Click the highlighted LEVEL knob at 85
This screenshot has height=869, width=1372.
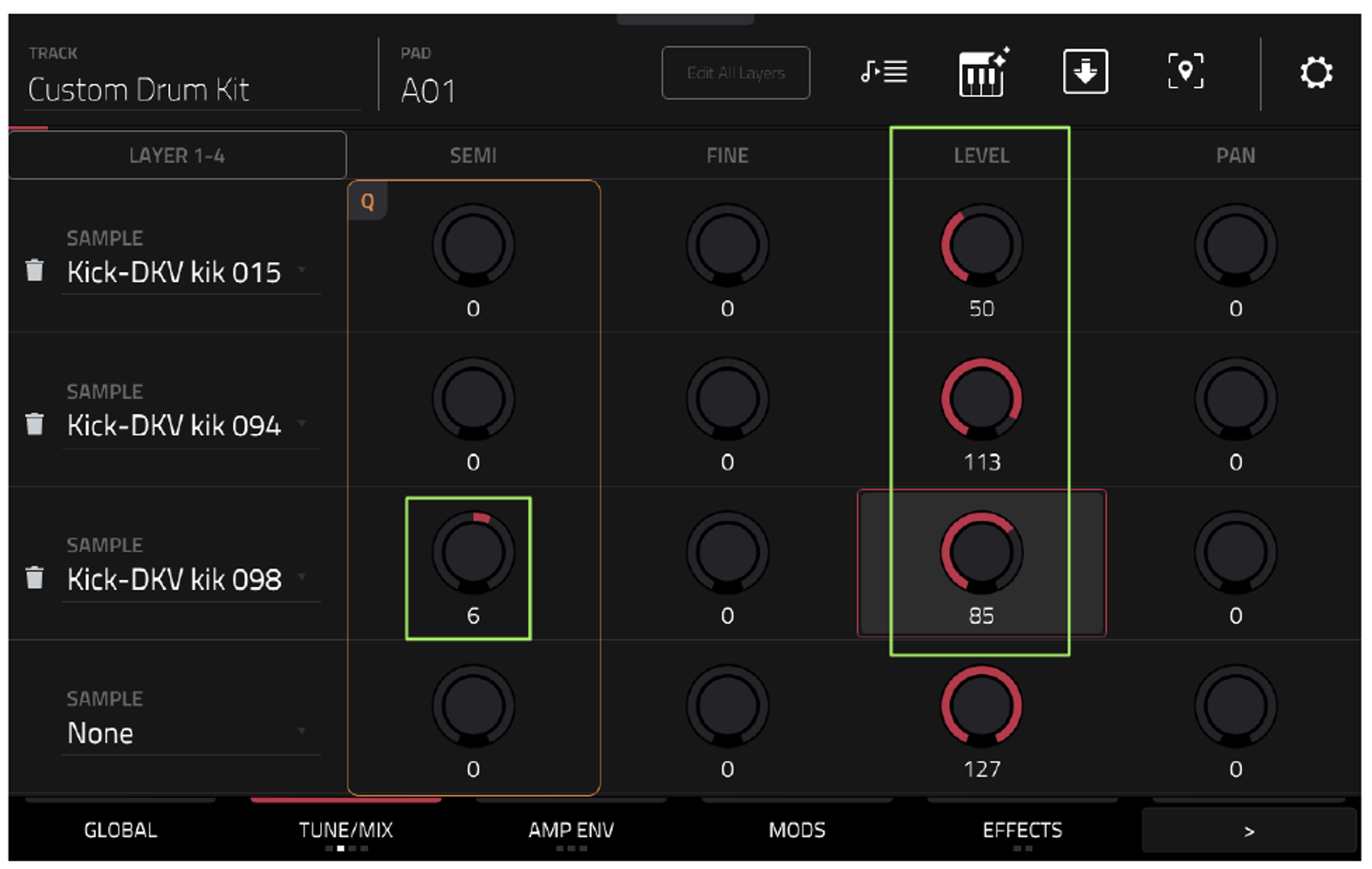981,552
